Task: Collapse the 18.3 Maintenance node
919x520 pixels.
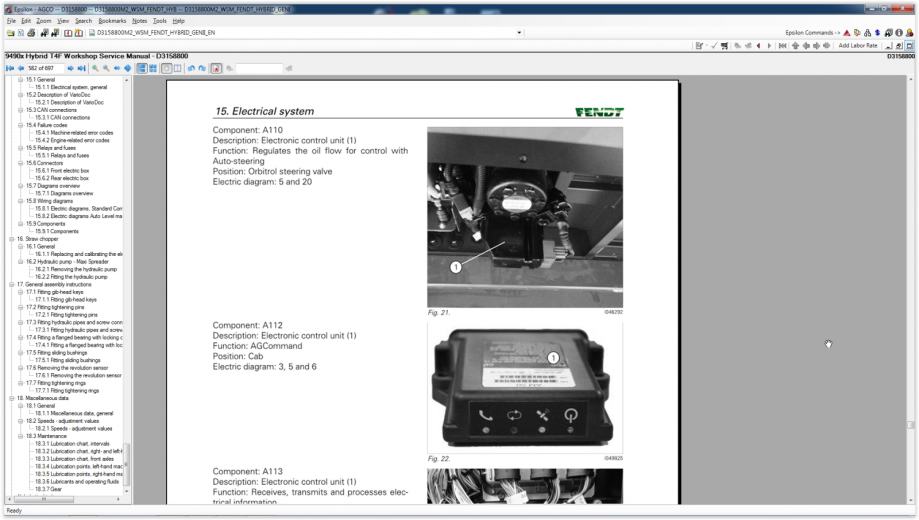Action: tap(21, 436)
